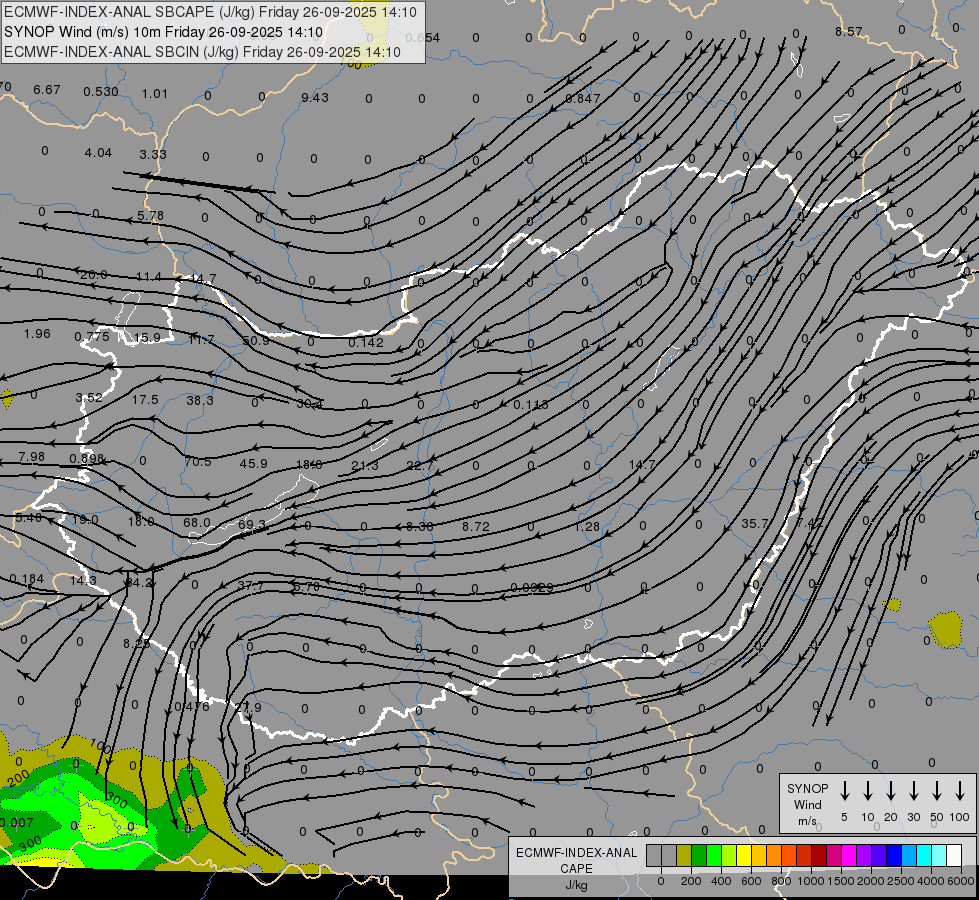Image resolution: width=979 pixels, height=900 pixels.
Task: Click the 5 m/s wind arrow in legend
Action: (845, 791)
